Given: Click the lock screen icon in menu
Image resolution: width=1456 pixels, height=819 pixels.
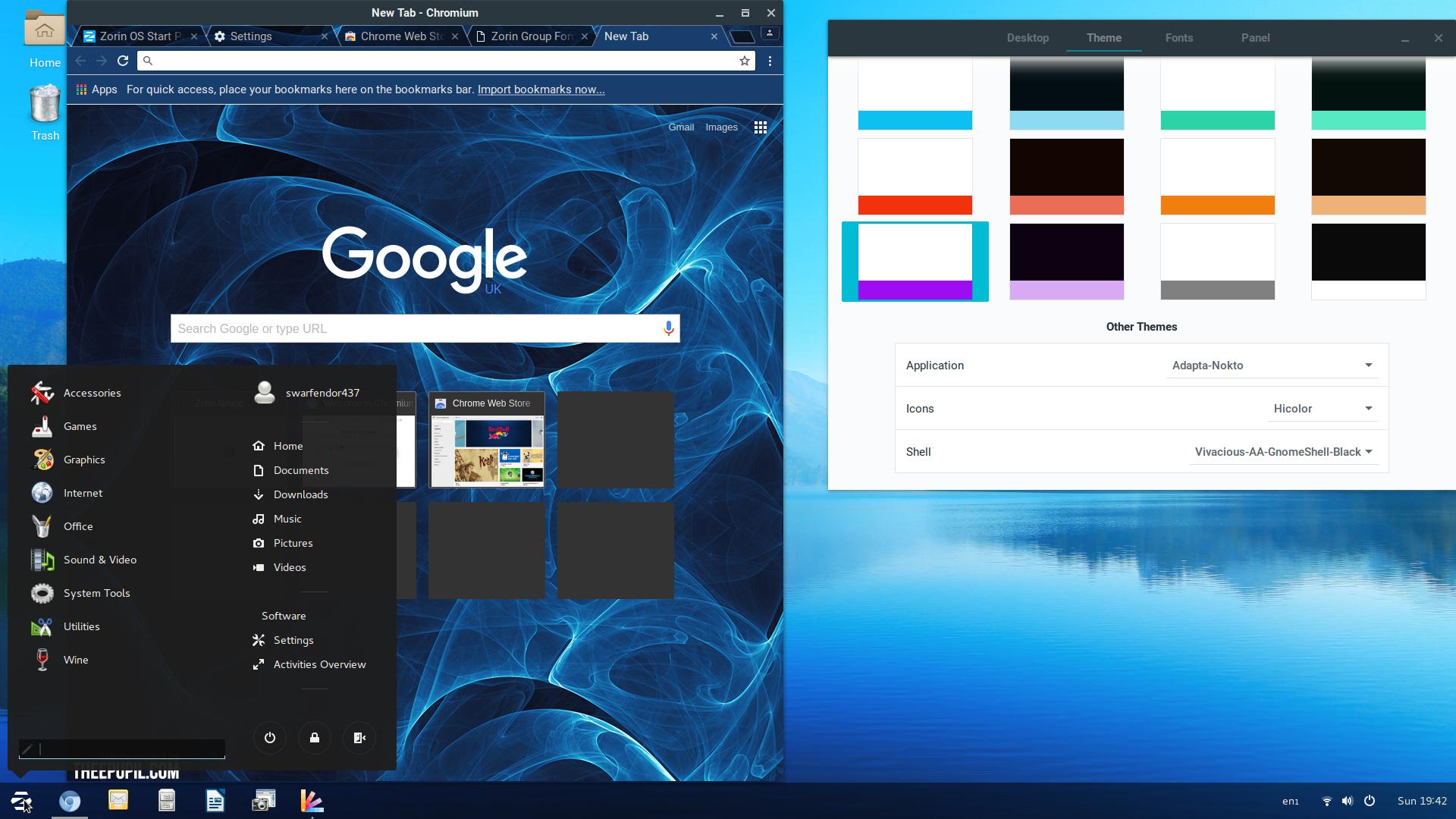Looking at the screenshot, I should point(315,738).
